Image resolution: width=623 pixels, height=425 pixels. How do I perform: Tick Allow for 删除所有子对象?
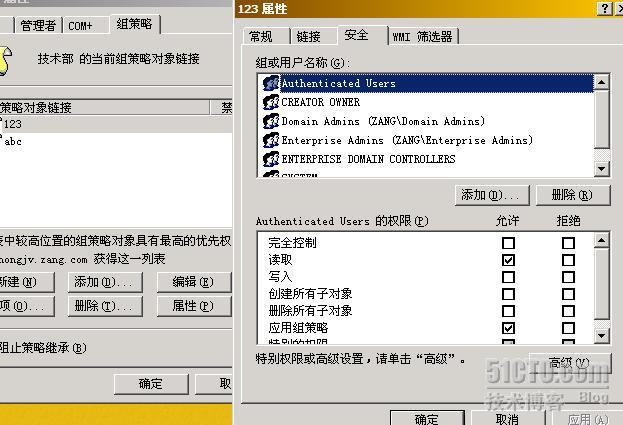click(x=508, y=311)
